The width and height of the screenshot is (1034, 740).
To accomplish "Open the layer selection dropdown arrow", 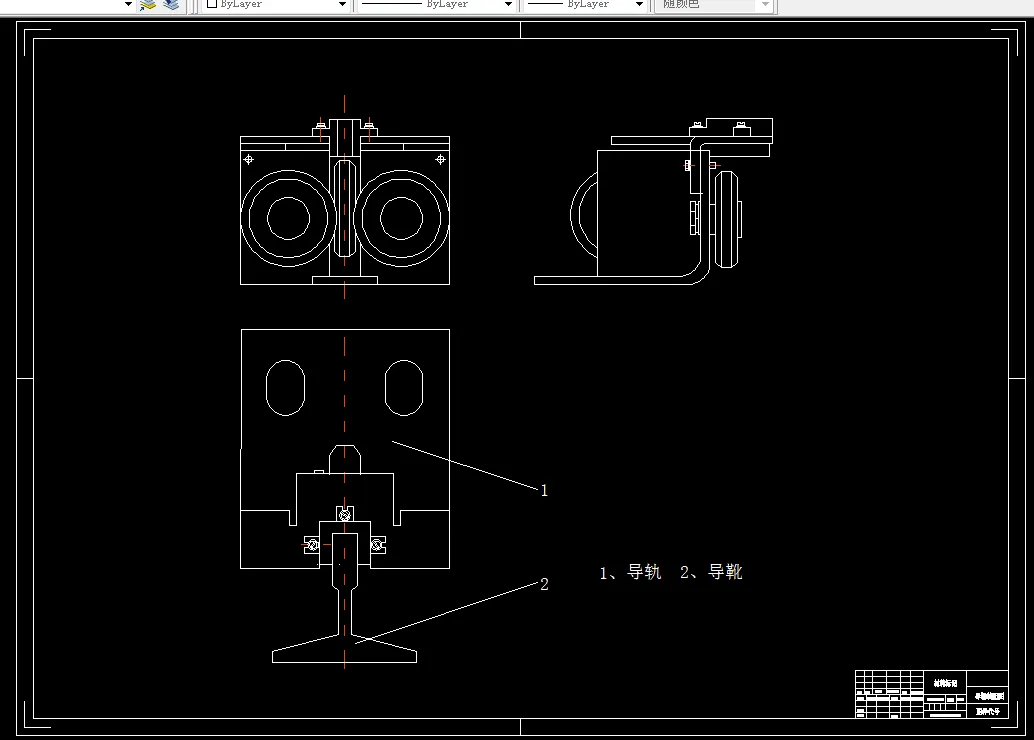I will (127, 4).
